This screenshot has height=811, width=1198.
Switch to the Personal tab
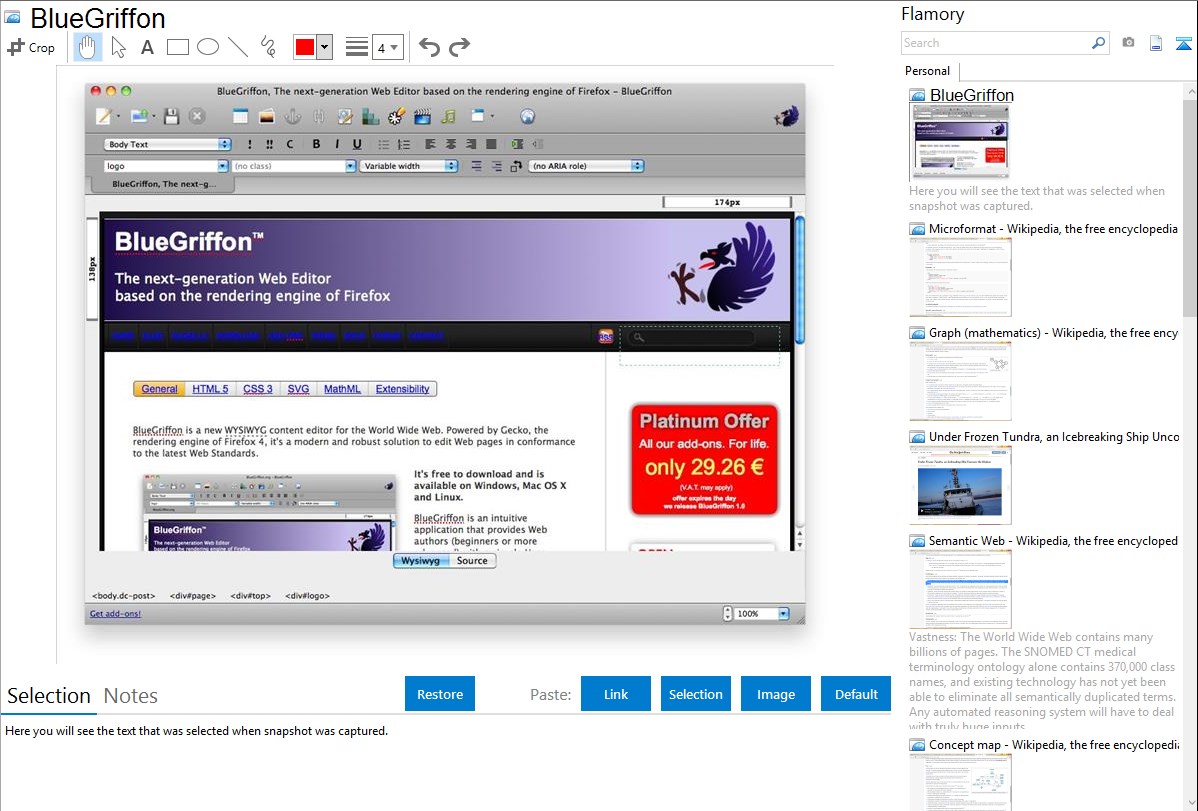click(x=928, y=71)
